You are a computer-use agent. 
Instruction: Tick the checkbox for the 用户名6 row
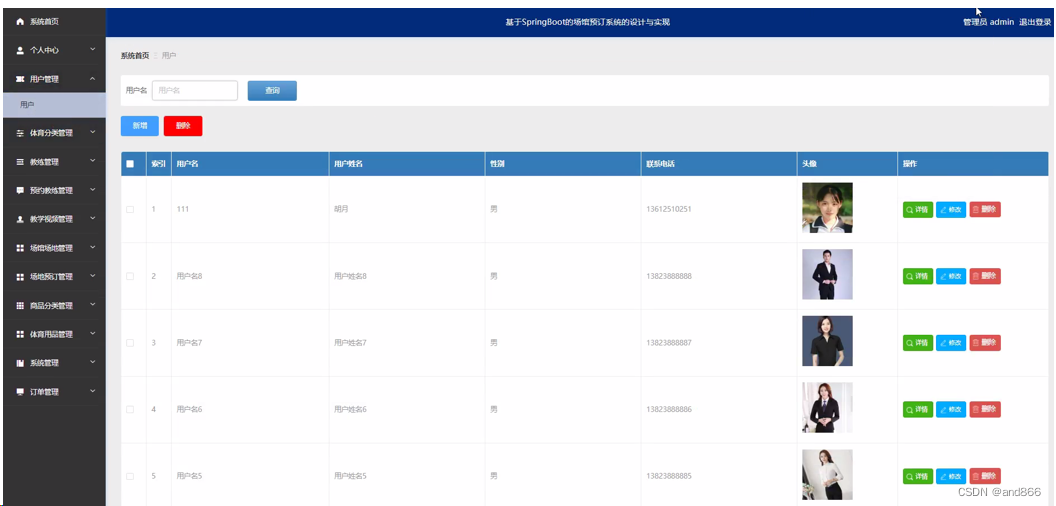click(130, 410)
